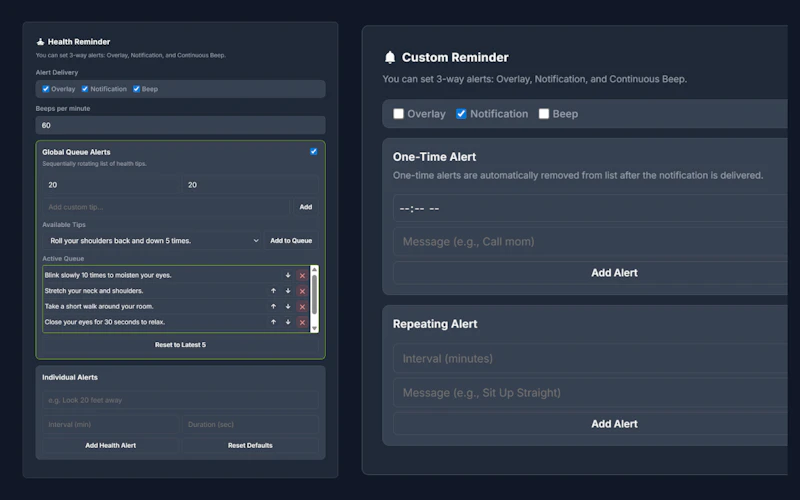
Task: Click the Duration (sec) field
Action: click(250, 424)
